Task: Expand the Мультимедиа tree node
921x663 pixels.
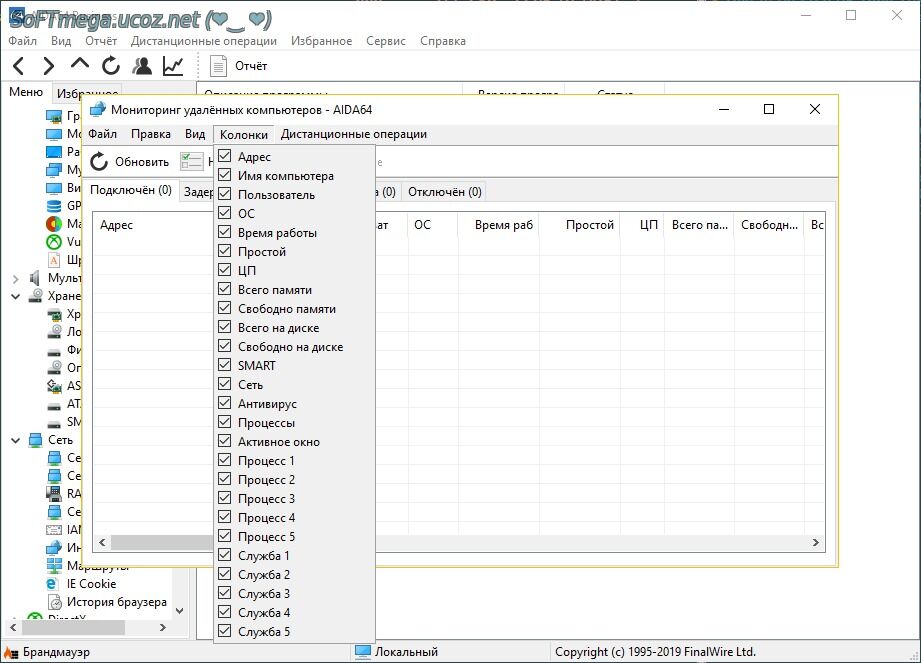Action: [x=15, y=278]
